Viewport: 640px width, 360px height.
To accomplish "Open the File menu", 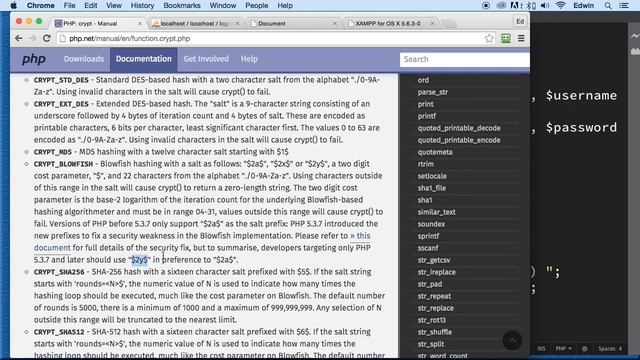I will [x=69, y=6].
